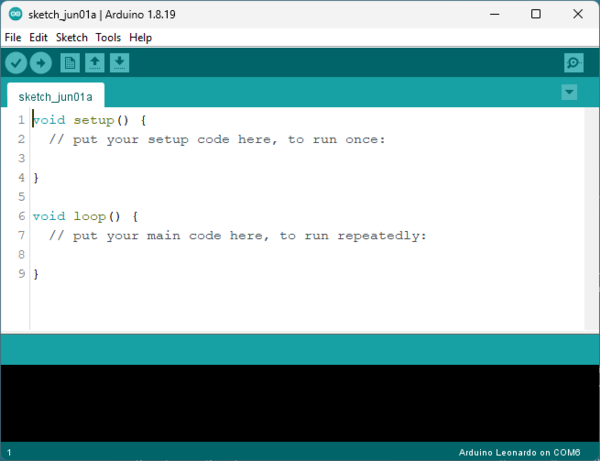Click the Verify checkmark button
Image resolution: width=600 pixels, height=461 pixels.
click(x=16, y=63)
